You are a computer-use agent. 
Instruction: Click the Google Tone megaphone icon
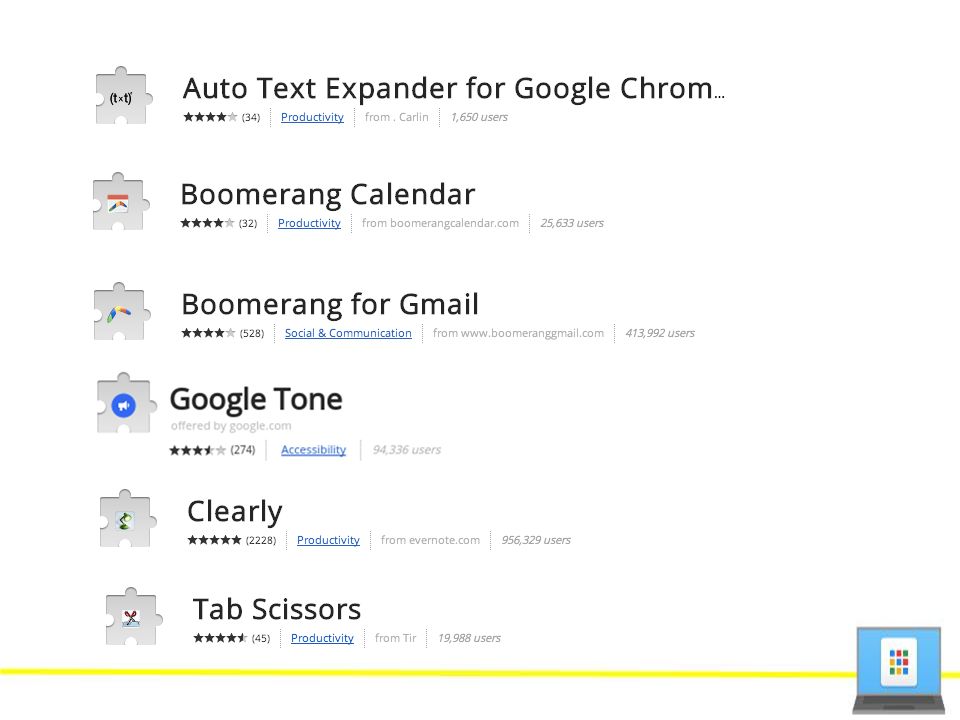124,403
